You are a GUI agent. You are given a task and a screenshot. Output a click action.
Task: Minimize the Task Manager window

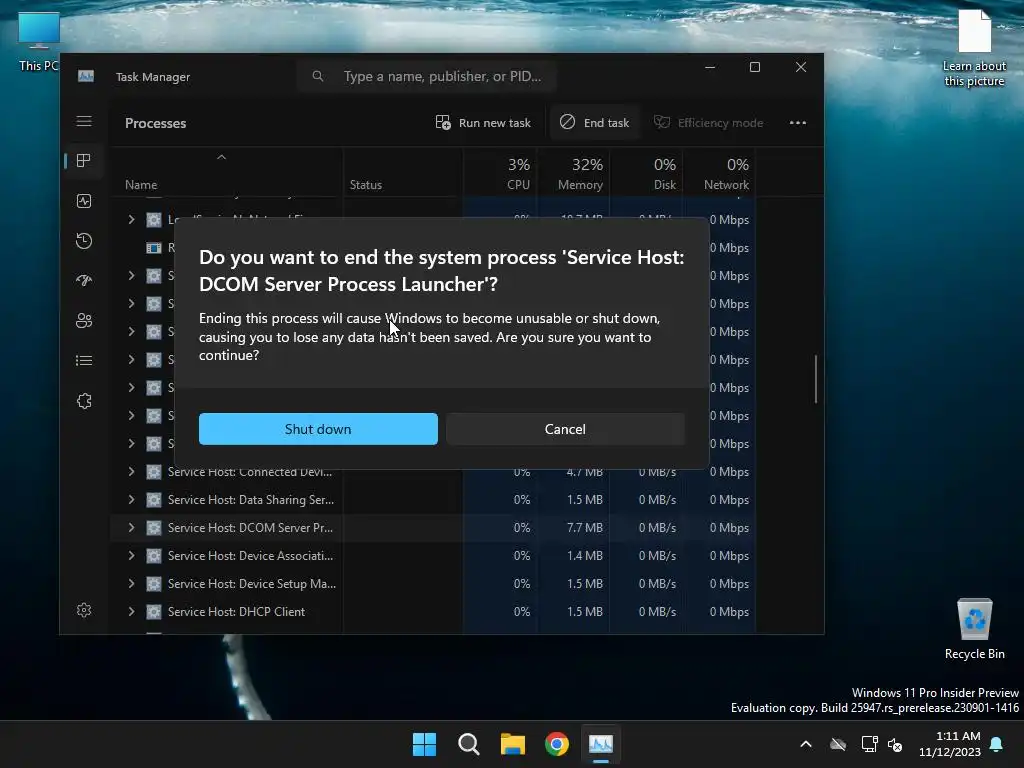tap(710, 67)
